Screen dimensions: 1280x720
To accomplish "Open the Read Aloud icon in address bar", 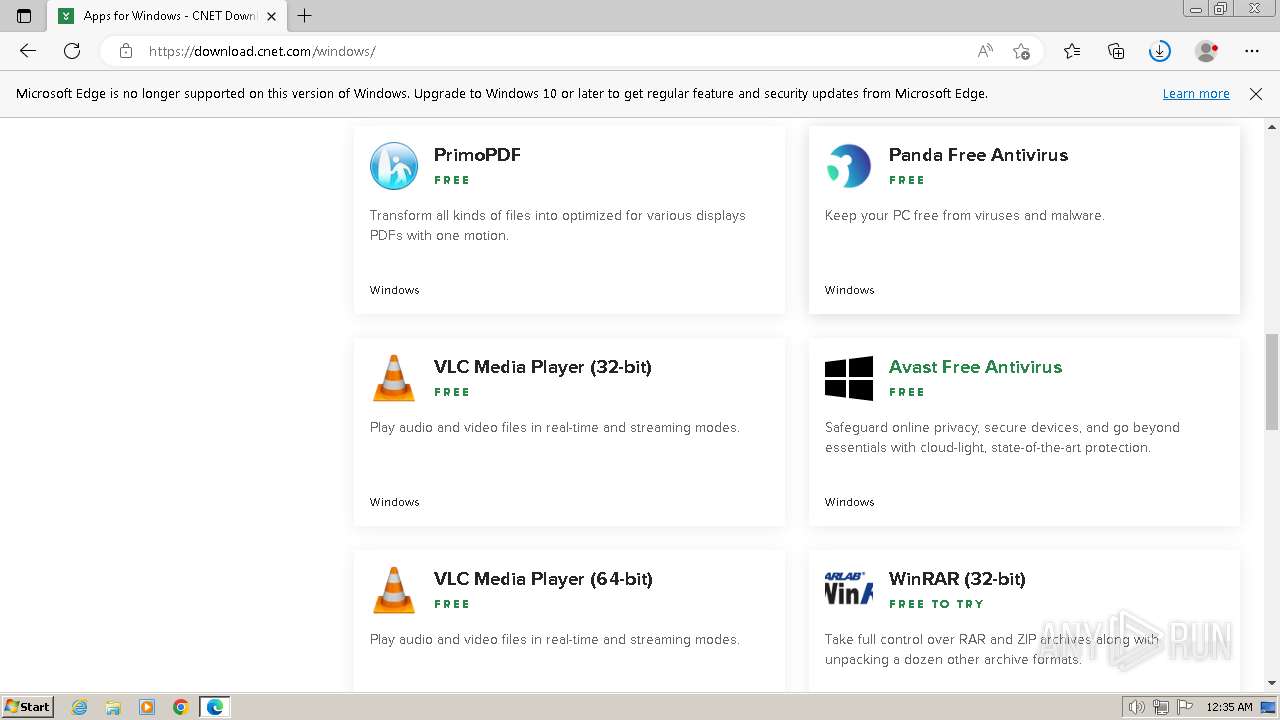I will click(x=985, y=51).
